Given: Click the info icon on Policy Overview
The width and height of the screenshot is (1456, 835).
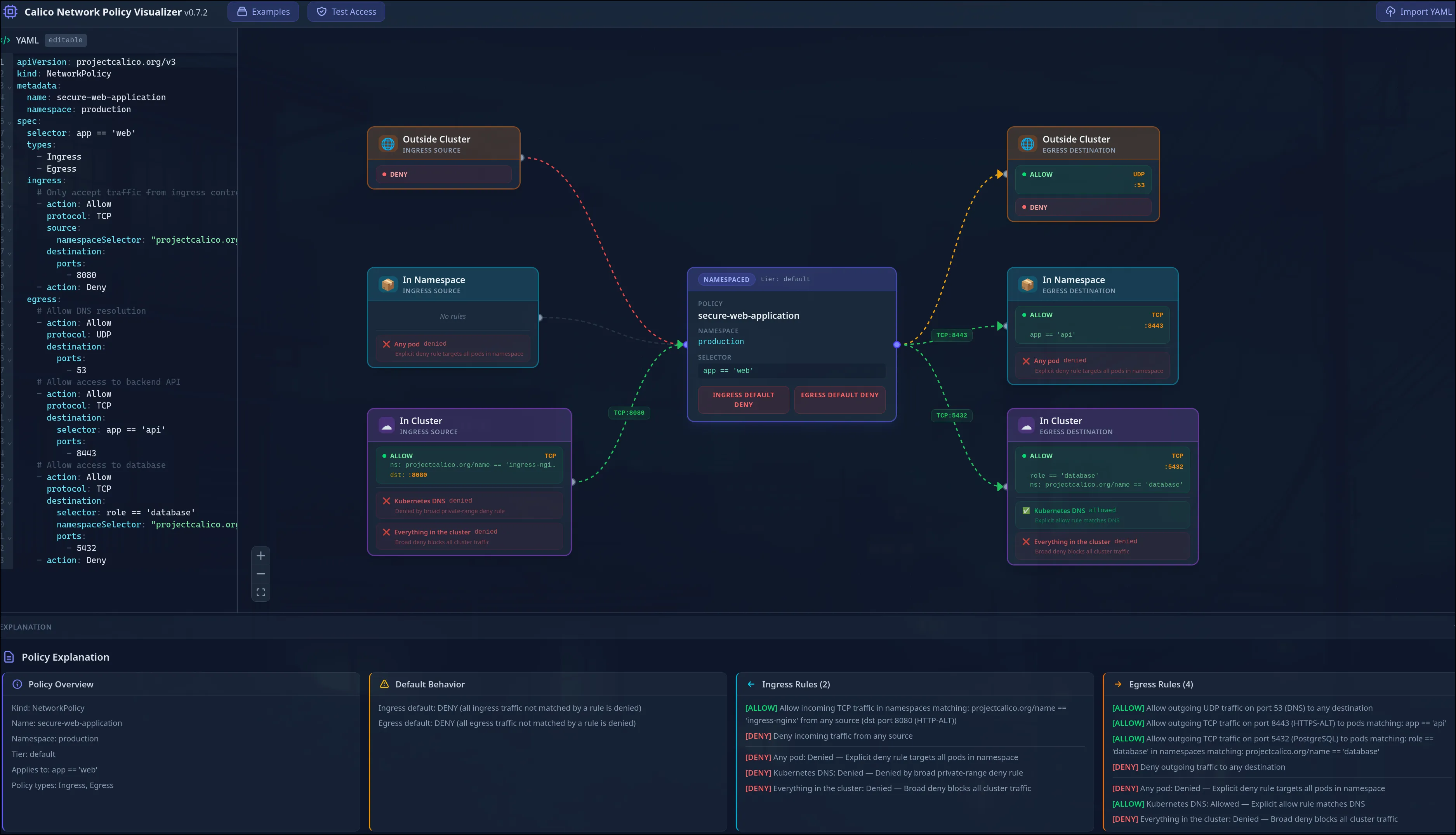Looking at the screenshot, I should pyautogui.click(x=17, y=684).
